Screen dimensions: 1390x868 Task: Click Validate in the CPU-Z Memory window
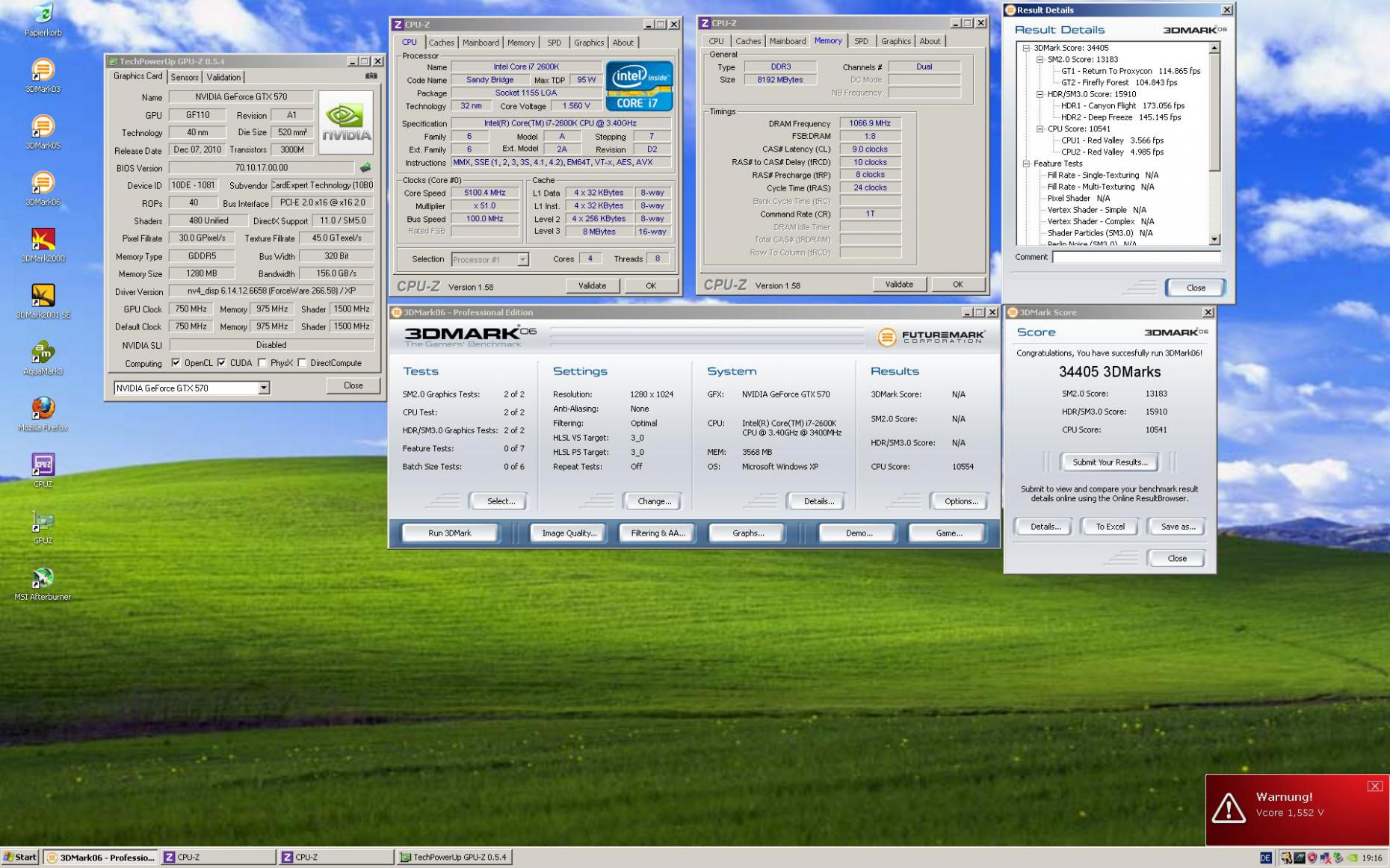coord(899,284)
